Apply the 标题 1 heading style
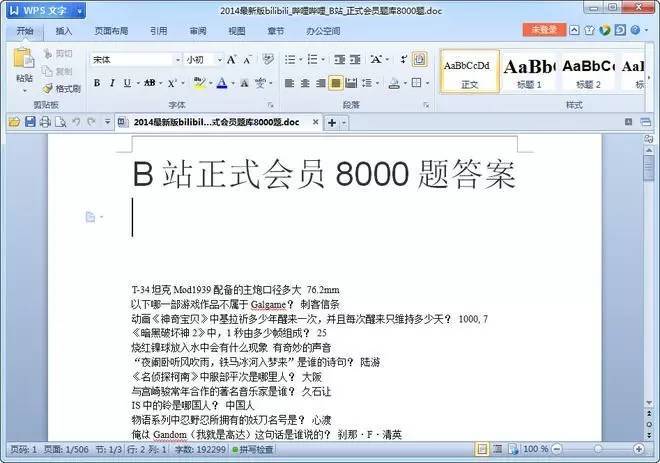 tap(530, 72)
